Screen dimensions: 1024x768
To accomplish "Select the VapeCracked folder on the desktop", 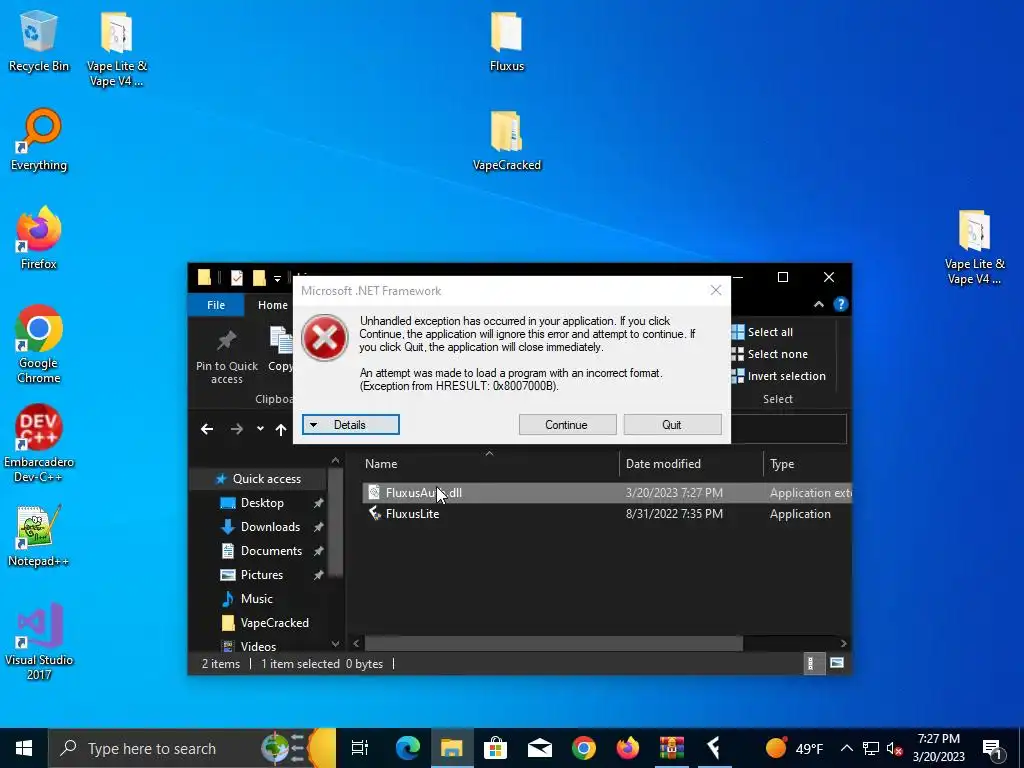I will tap(507, 140).
